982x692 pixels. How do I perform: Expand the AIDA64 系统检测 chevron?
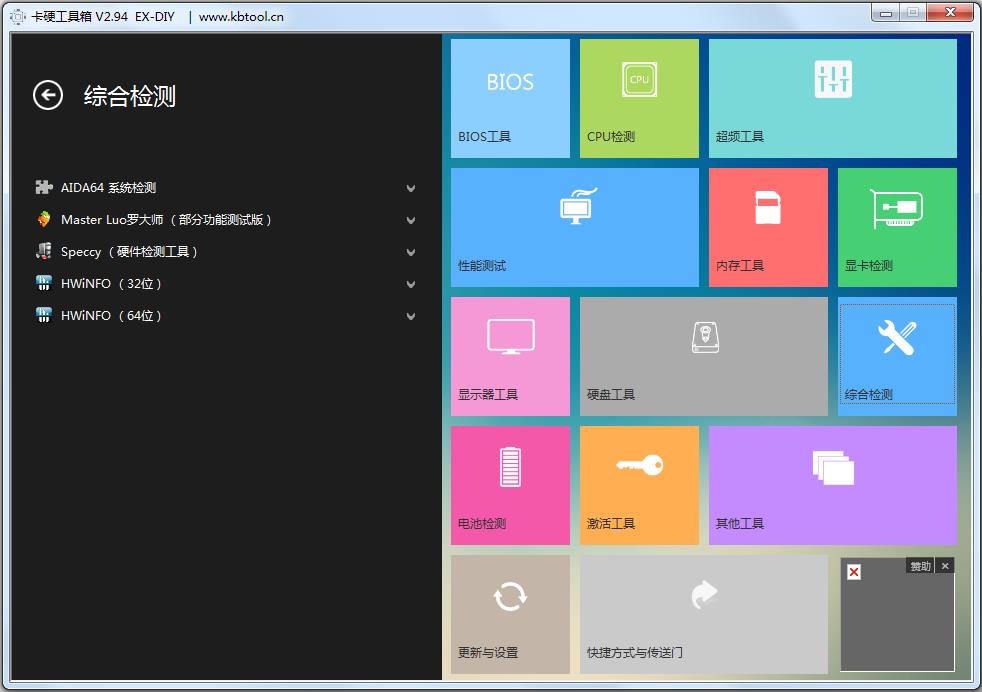411,188
